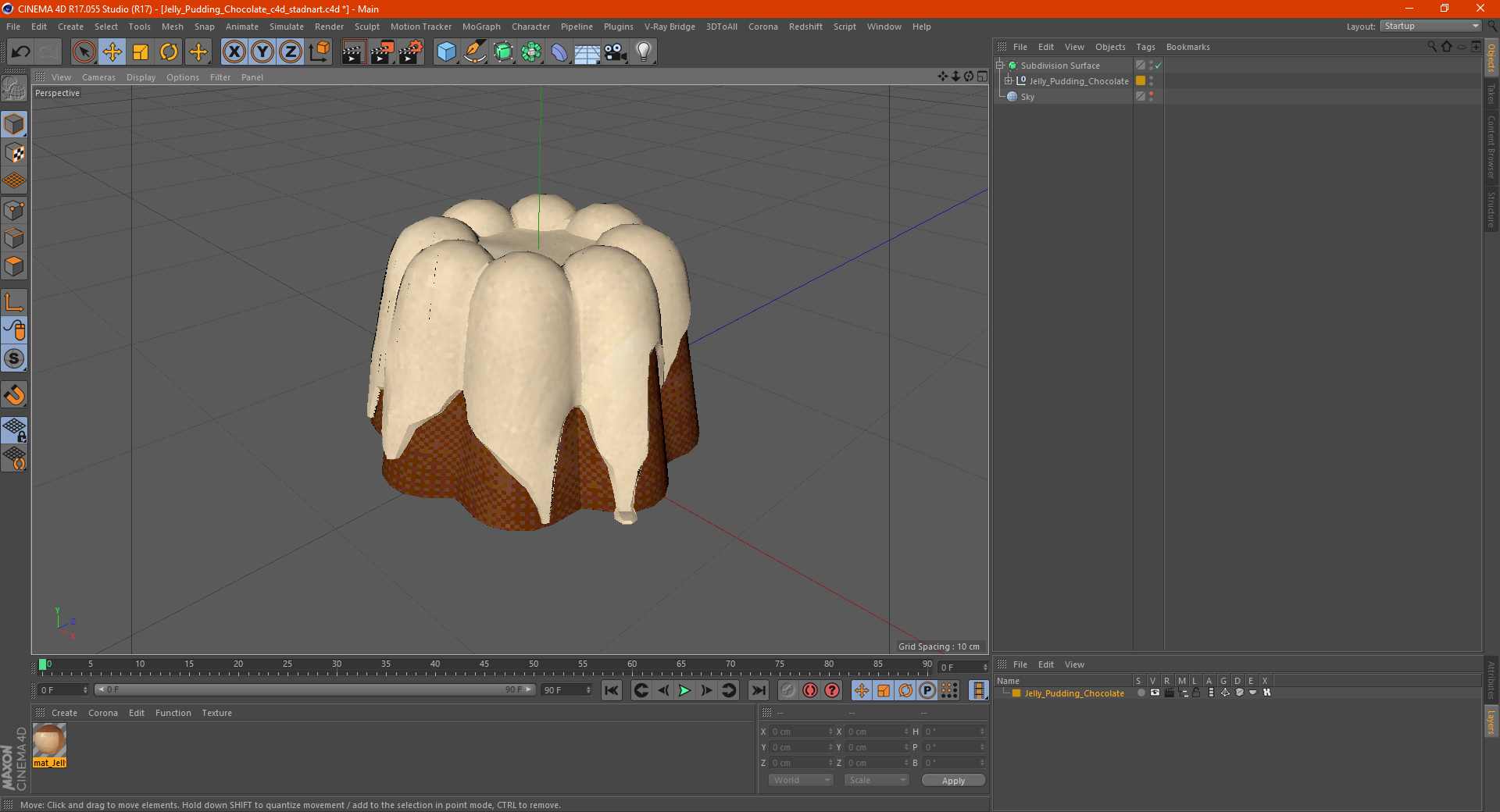The width and height of the screenshot is (1500, 812).
Task: Go to end of animation
Action: (759, 690)
